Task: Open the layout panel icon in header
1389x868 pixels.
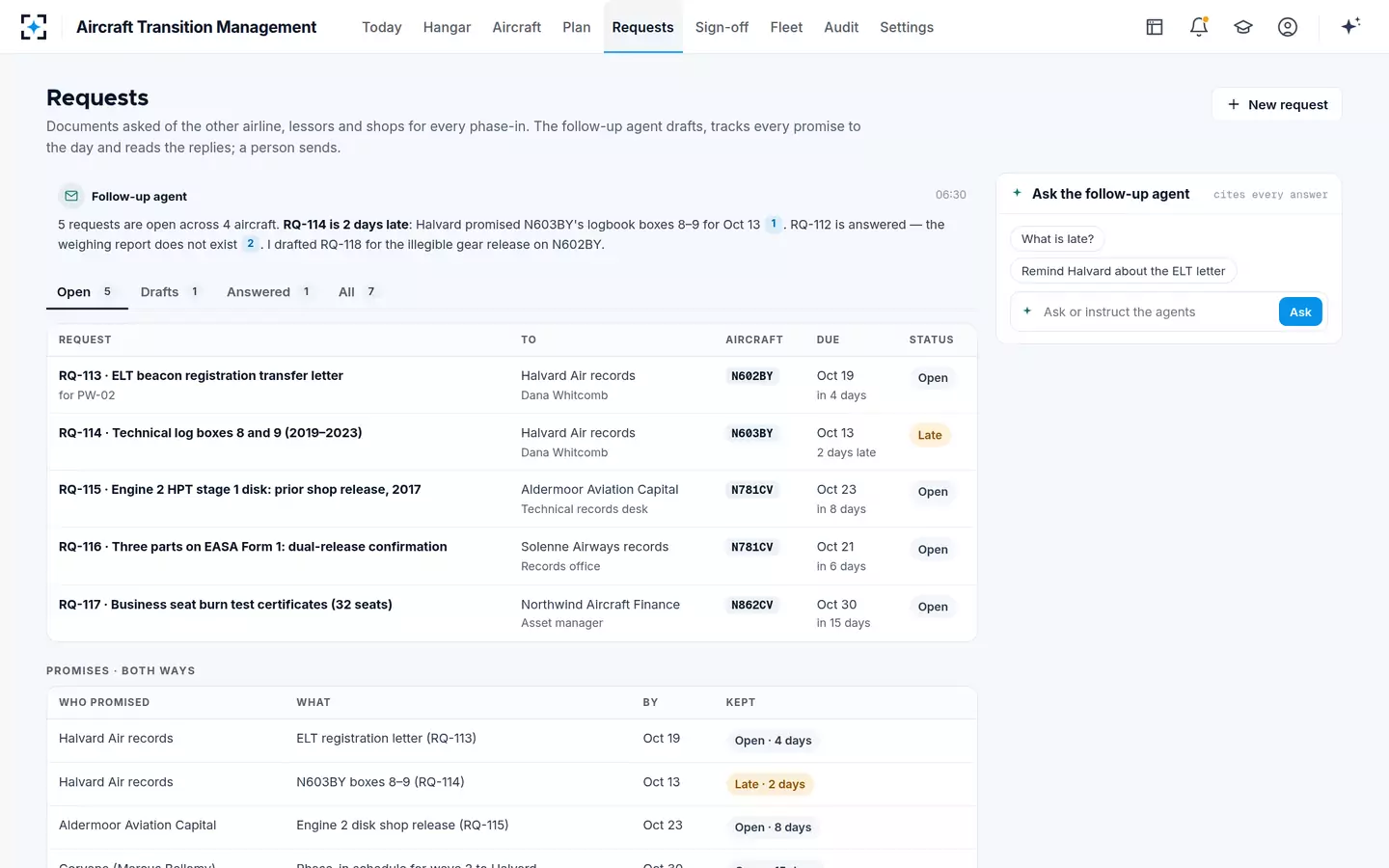Action: [x=1155, y=27]
